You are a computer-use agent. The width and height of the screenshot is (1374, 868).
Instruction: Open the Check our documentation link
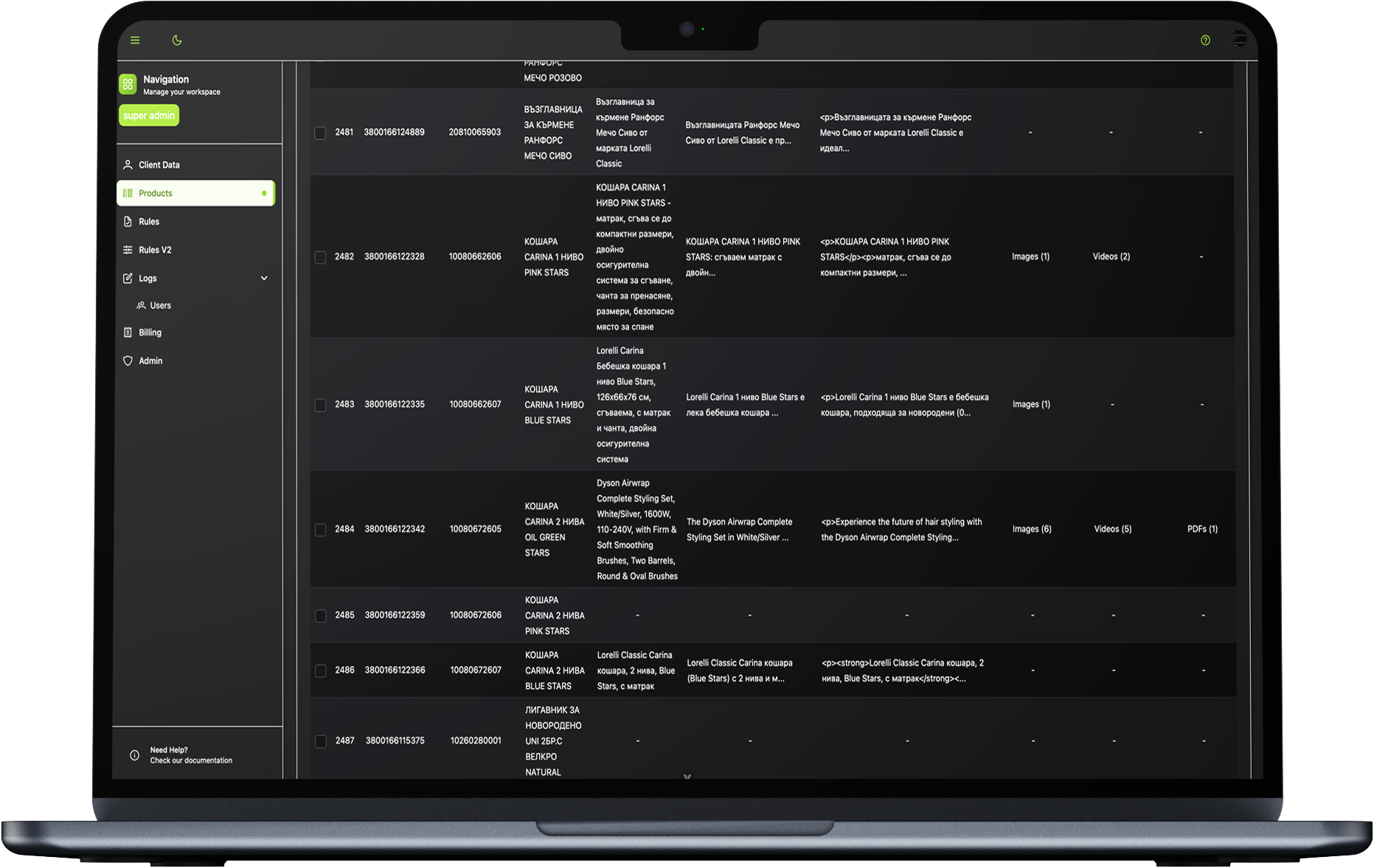click(191, 760)
